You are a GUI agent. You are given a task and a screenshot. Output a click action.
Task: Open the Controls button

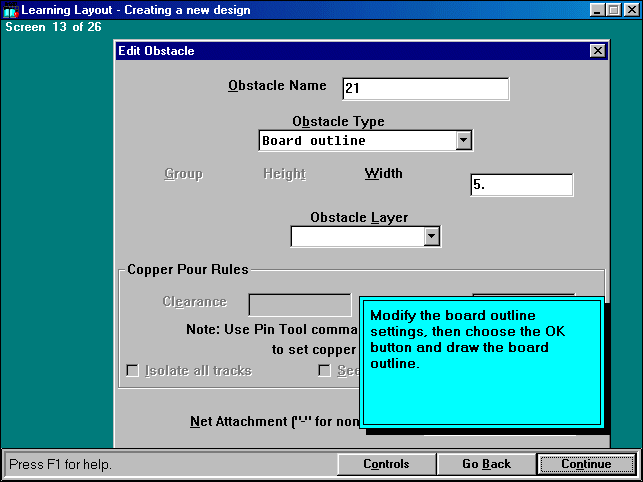coord(386,464)
